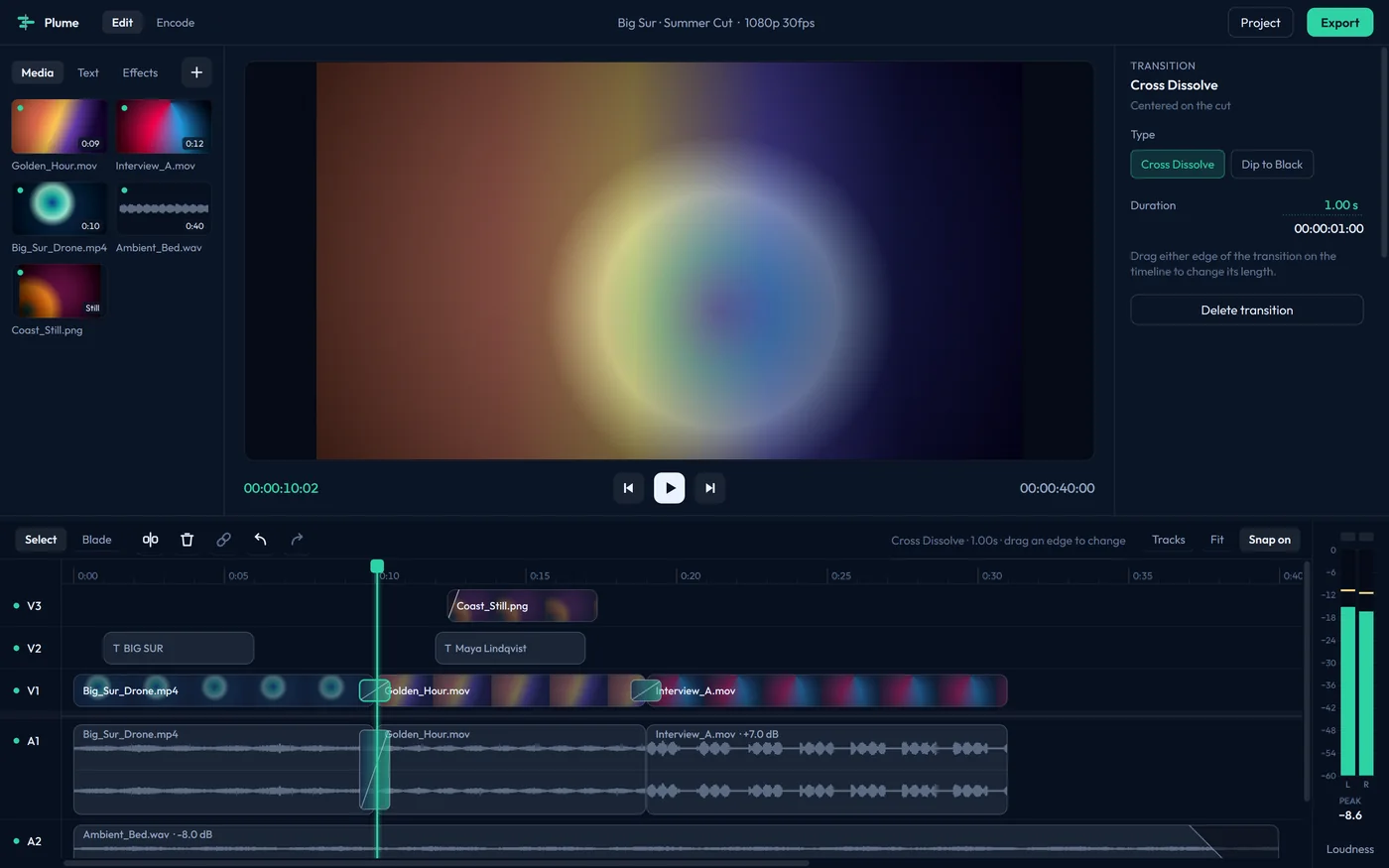Viewport: 1389px width, 868px height.
Task: Click the 00:00:01:00 duration timecode
Action: click(x=1328, y=228)
